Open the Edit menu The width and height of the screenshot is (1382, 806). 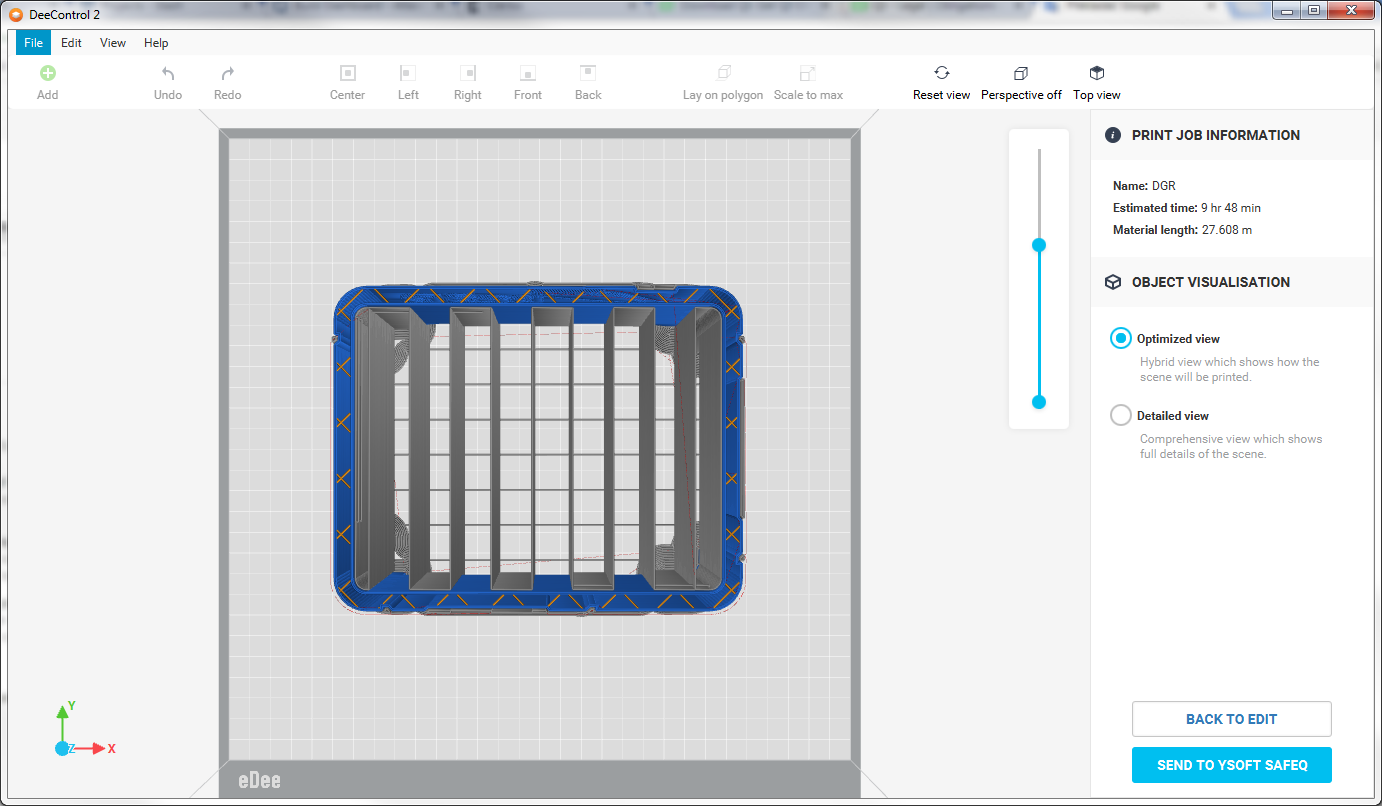[x=71, y=43]
